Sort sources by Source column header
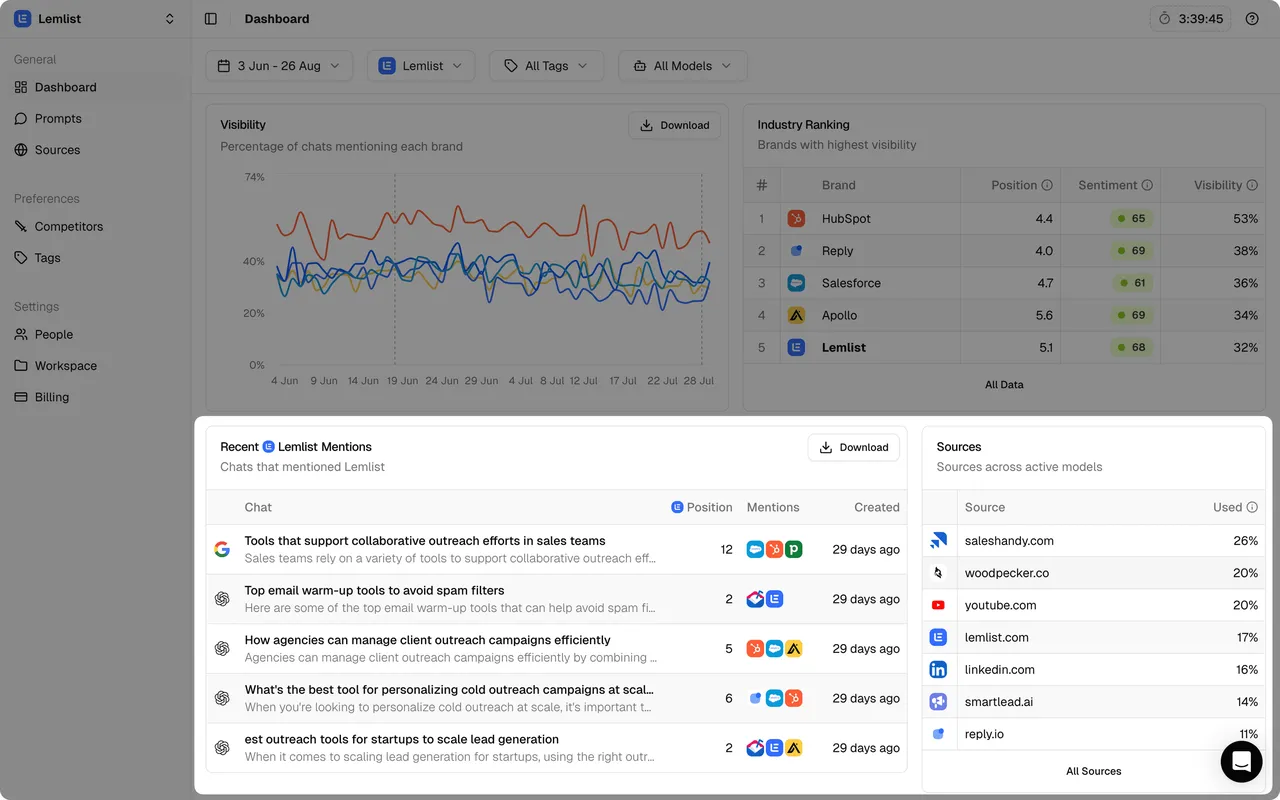 [985, 507]
